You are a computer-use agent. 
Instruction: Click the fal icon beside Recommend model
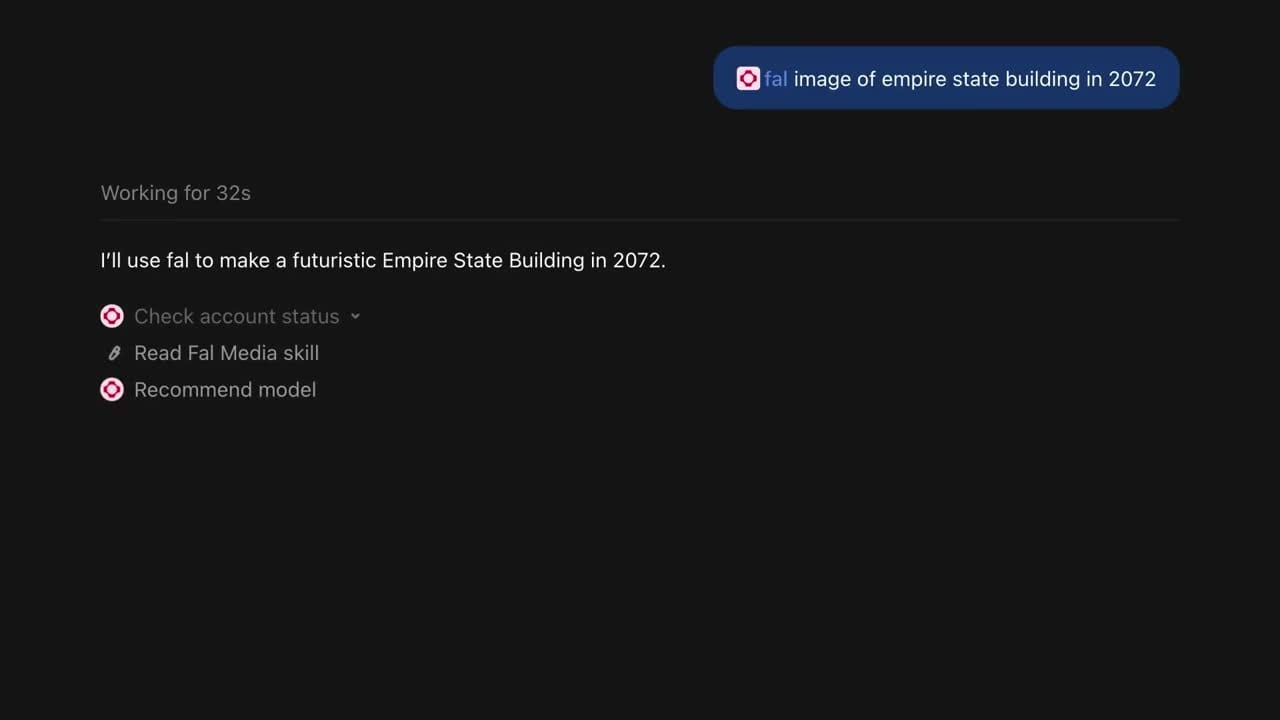[112, 390]
